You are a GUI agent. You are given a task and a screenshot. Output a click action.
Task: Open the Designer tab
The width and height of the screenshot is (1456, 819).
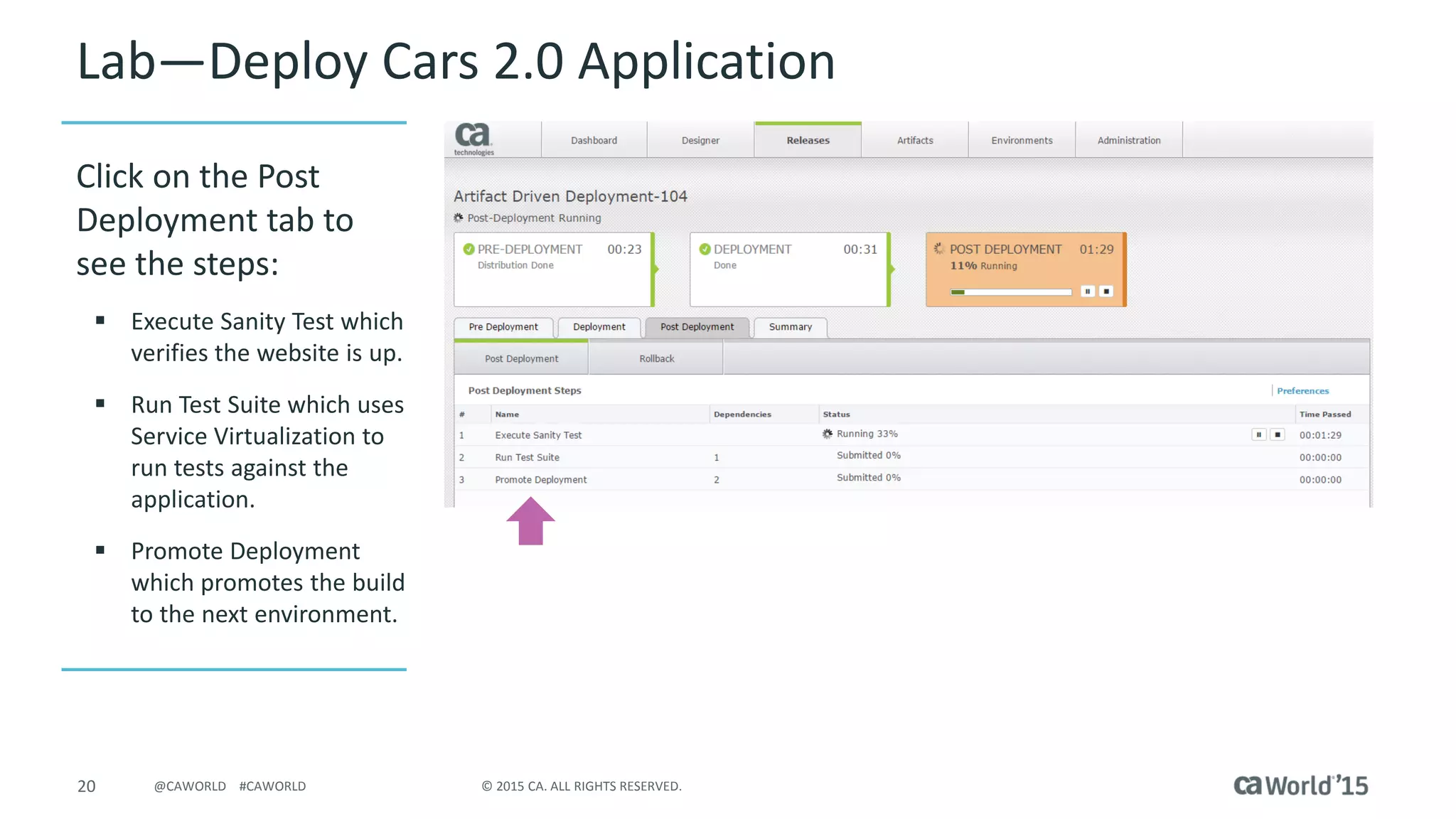click(700, 140)
